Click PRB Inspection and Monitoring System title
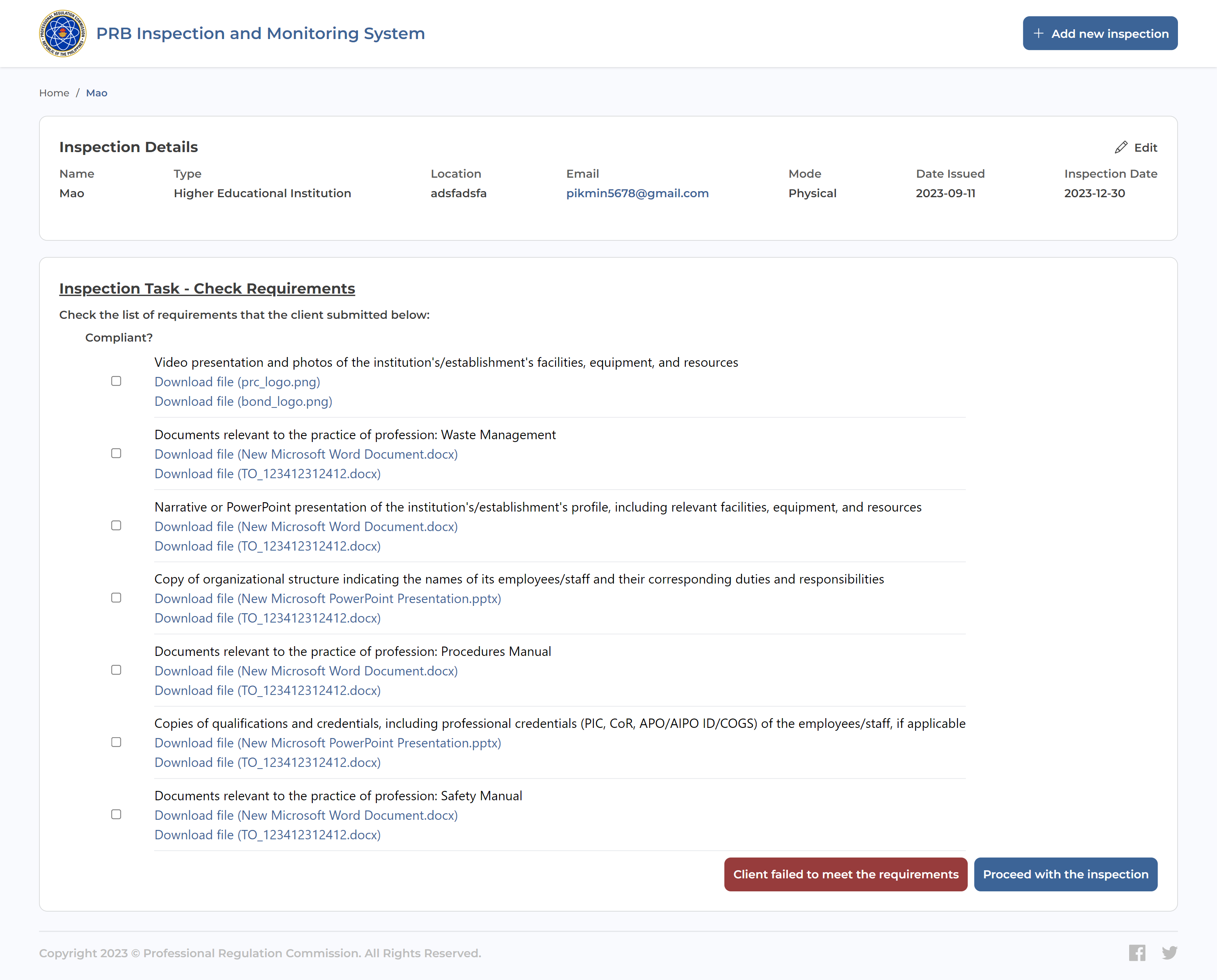 [x=260, y=33]
